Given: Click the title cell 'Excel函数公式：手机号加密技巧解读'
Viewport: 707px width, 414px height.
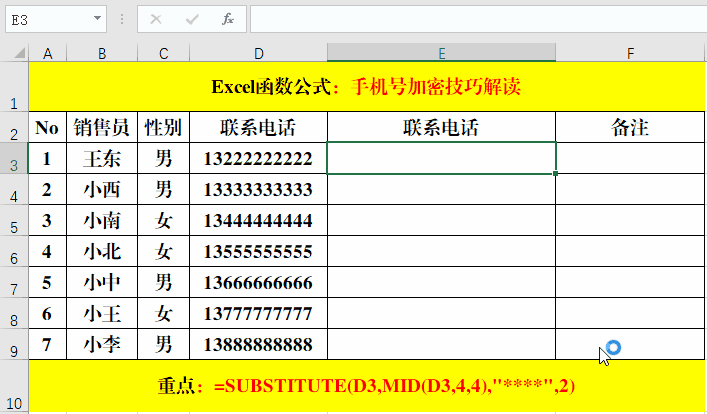Looking at the screenshot, I should point(367,87).
